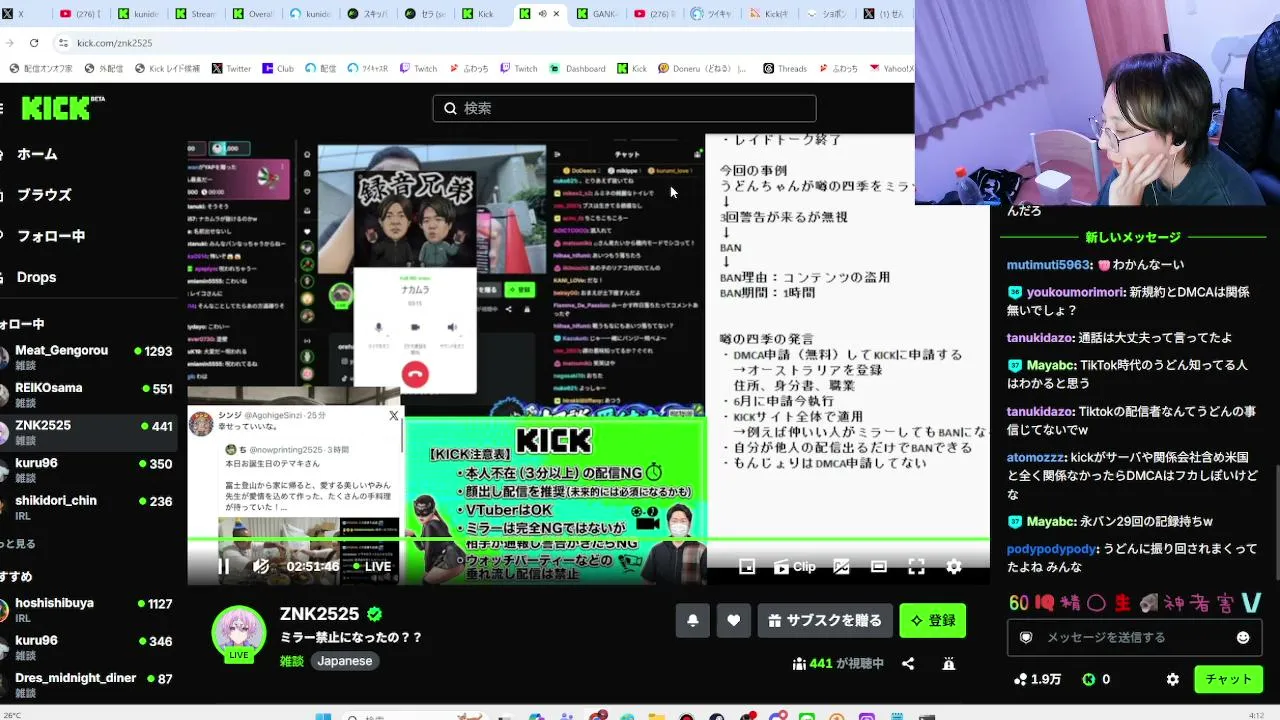This screenshot has width=1280, height=720.
Task: Insert the 60 IQ chat emote
Action: [1019, 603]
